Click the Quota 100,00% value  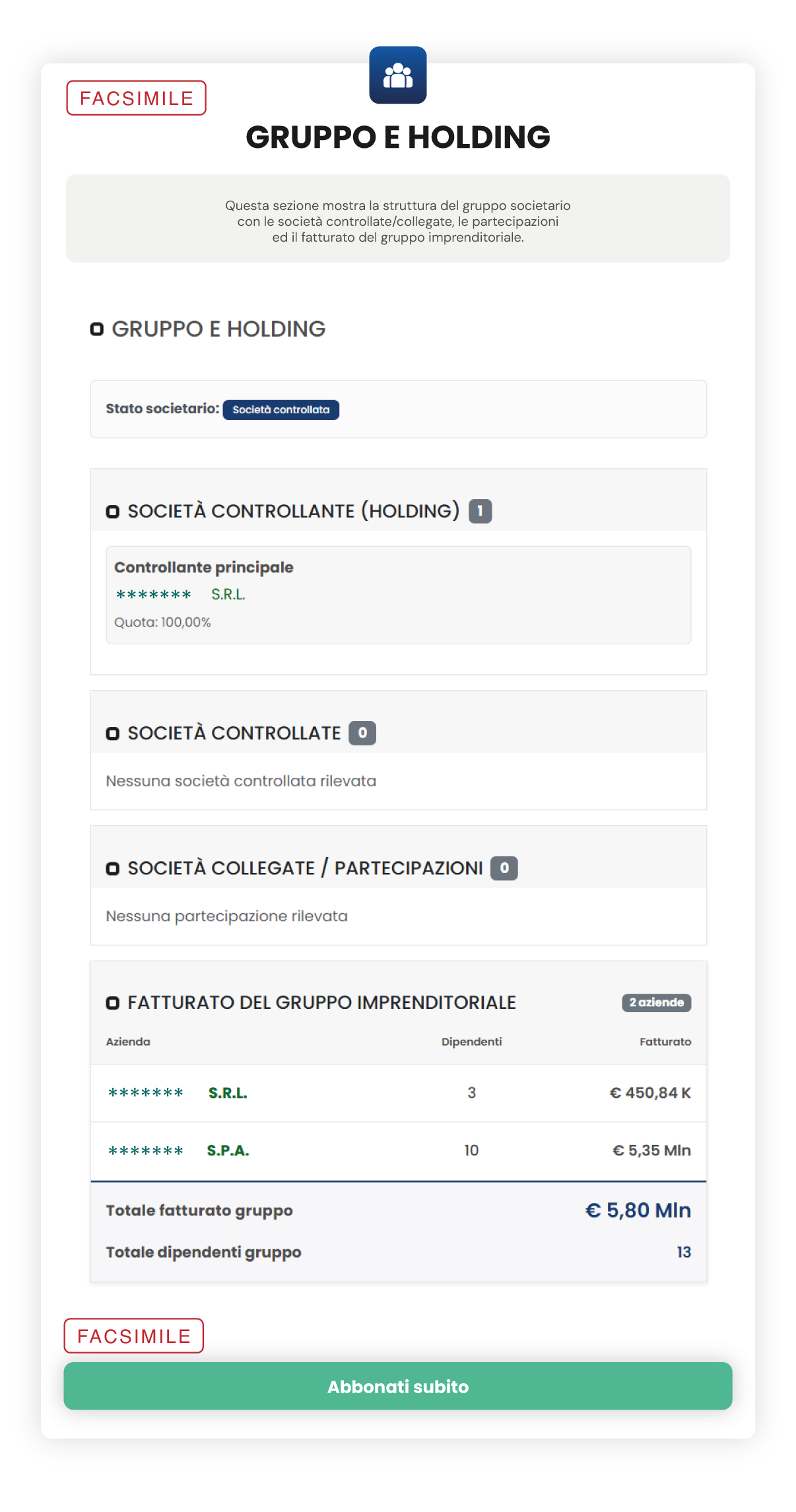tap(162, 621)
